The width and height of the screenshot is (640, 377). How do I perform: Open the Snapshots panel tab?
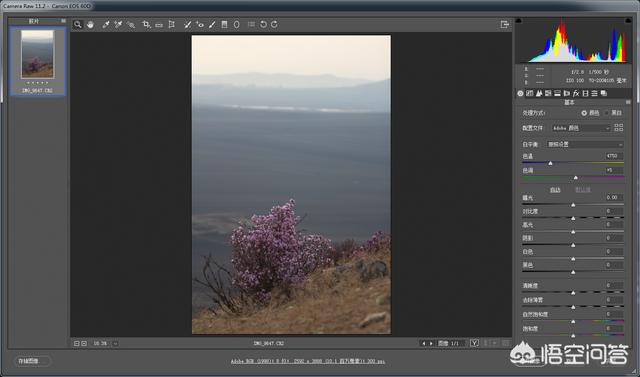[x=604, y=93]
